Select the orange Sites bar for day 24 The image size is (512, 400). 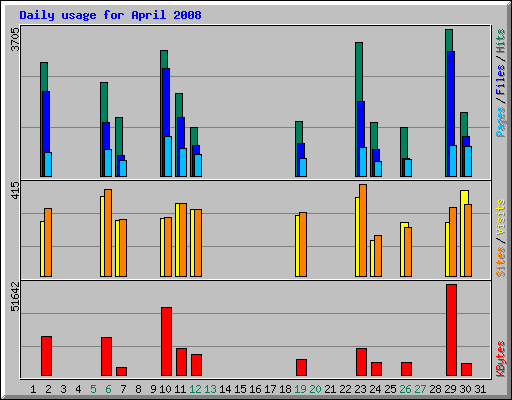pyautogui.click(x=378, y=256)
